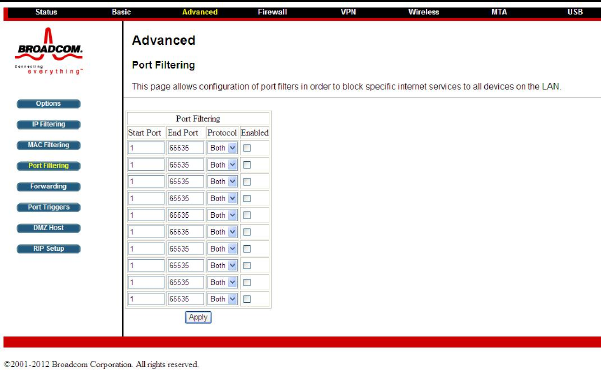
Task: Open Protocol dropdown in fifth filter row
Action: [222, 215]
